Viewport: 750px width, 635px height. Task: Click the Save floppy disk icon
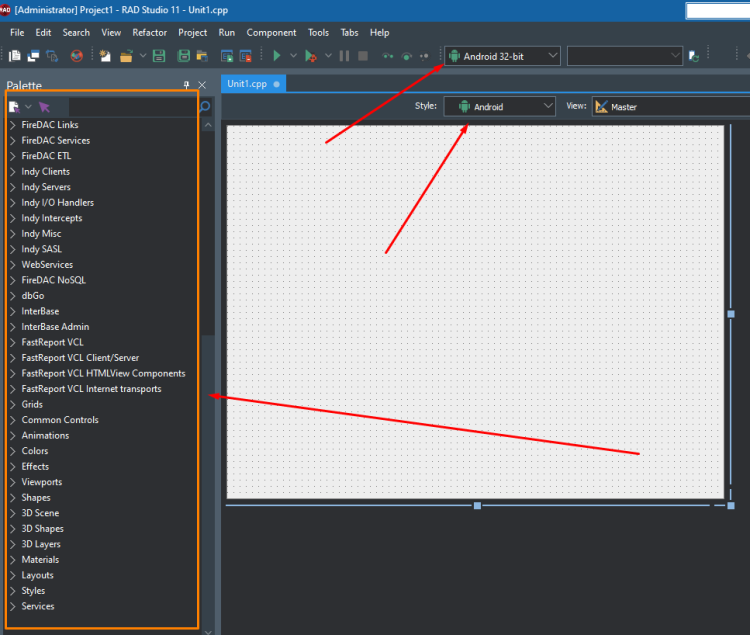coord(159,56)
